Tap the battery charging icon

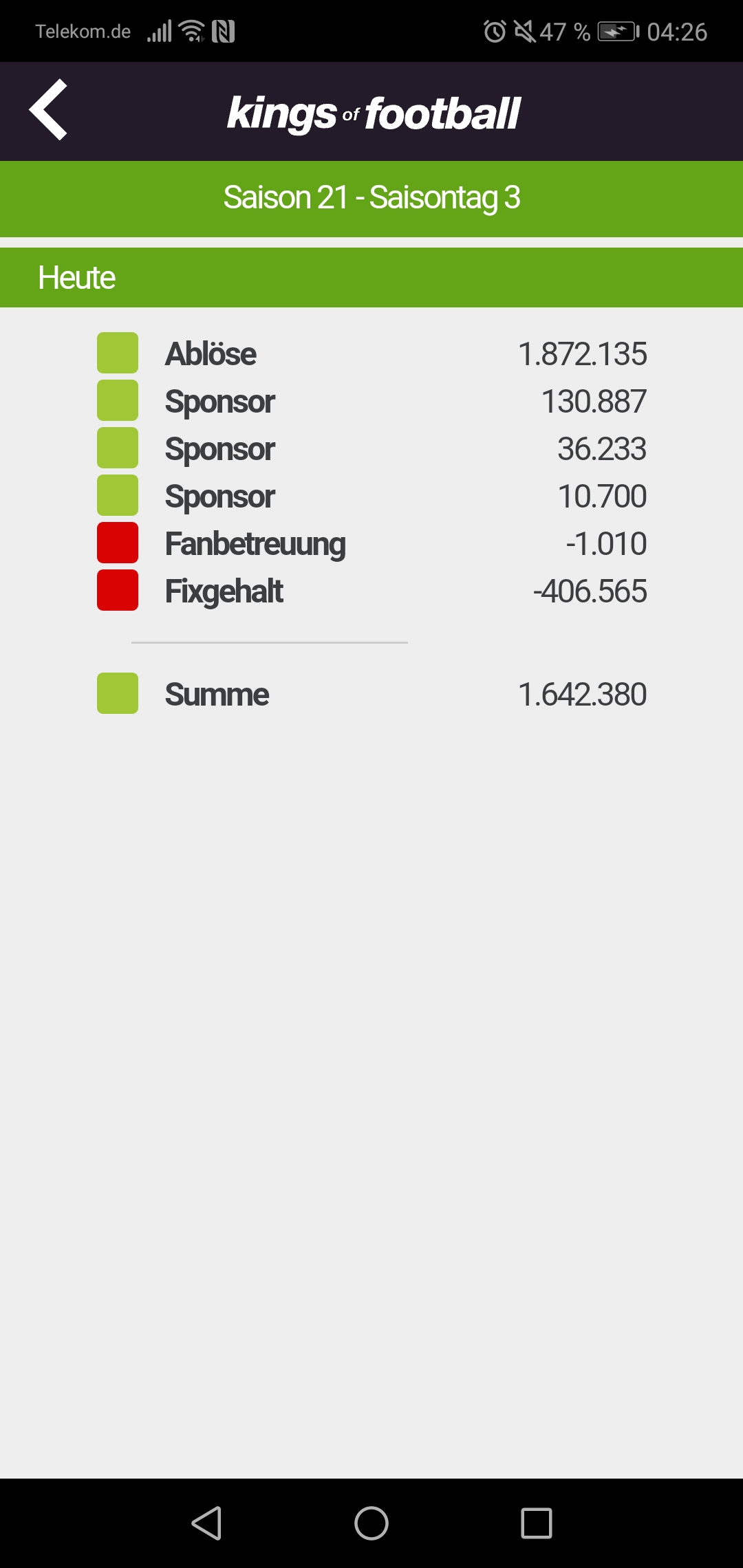pos(618,32)
